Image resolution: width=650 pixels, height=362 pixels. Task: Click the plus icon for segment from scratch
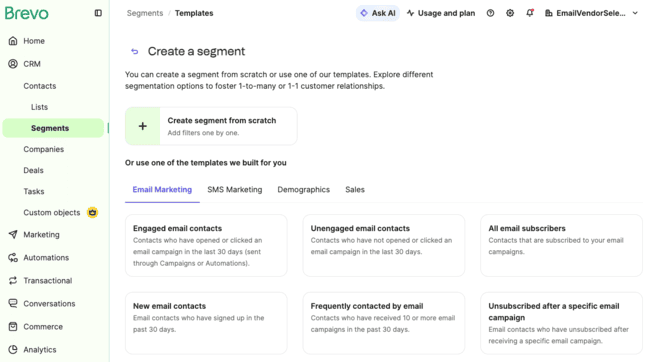pyautogui.click(x=143, y=126)
